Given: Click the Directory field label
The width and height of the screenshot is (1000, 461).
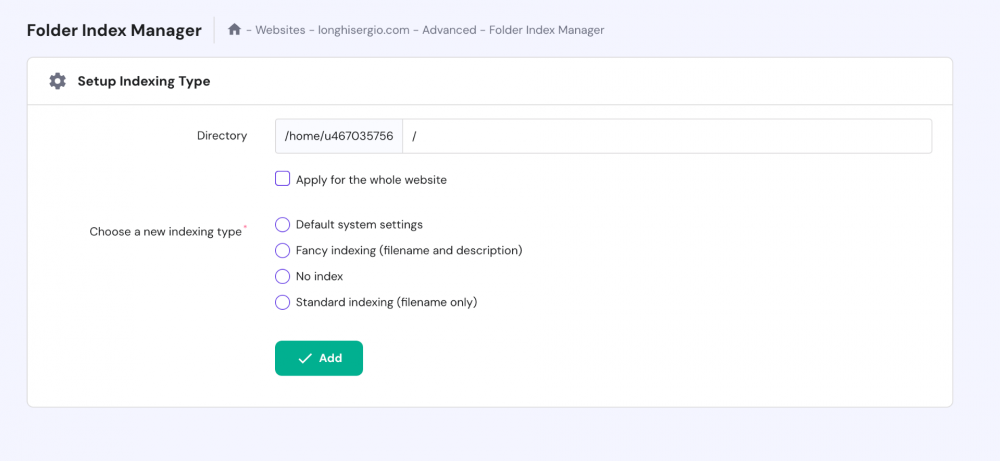Looking at the screenshot, I should [x=222, y=136].
